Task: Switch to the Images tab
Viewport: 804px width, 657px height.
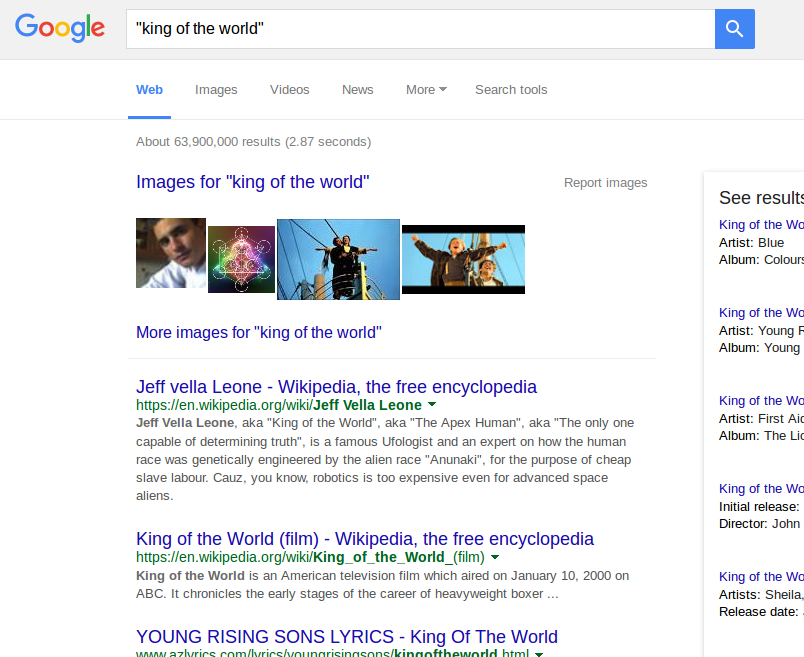Action: (216, 90)
